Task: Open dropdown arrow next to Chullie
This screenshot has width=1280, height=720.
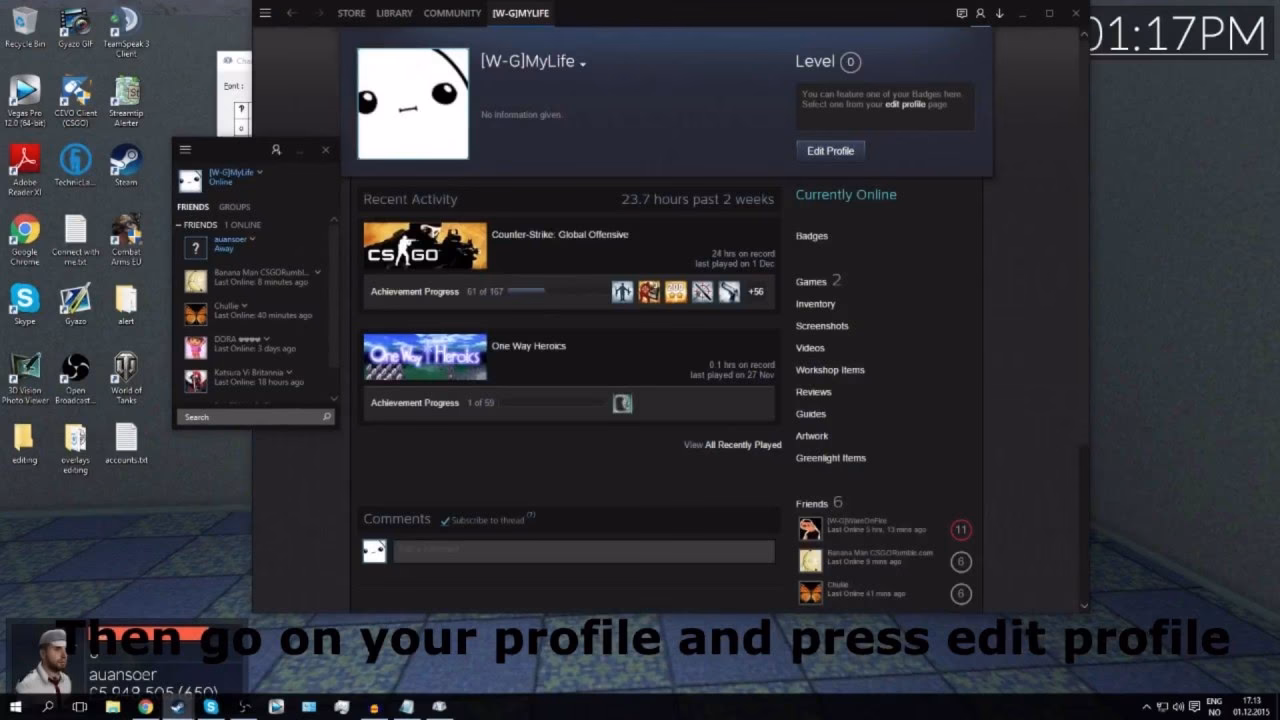Action: 245,306
